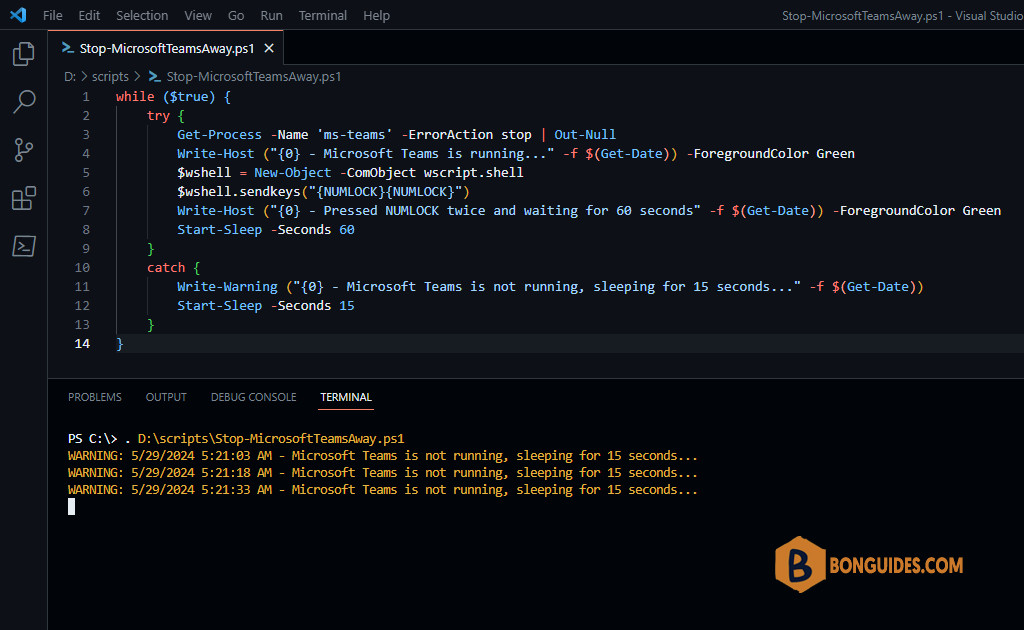
Task: Open the Source Control view
Action: pyautogui.click(x=24, y=150)
